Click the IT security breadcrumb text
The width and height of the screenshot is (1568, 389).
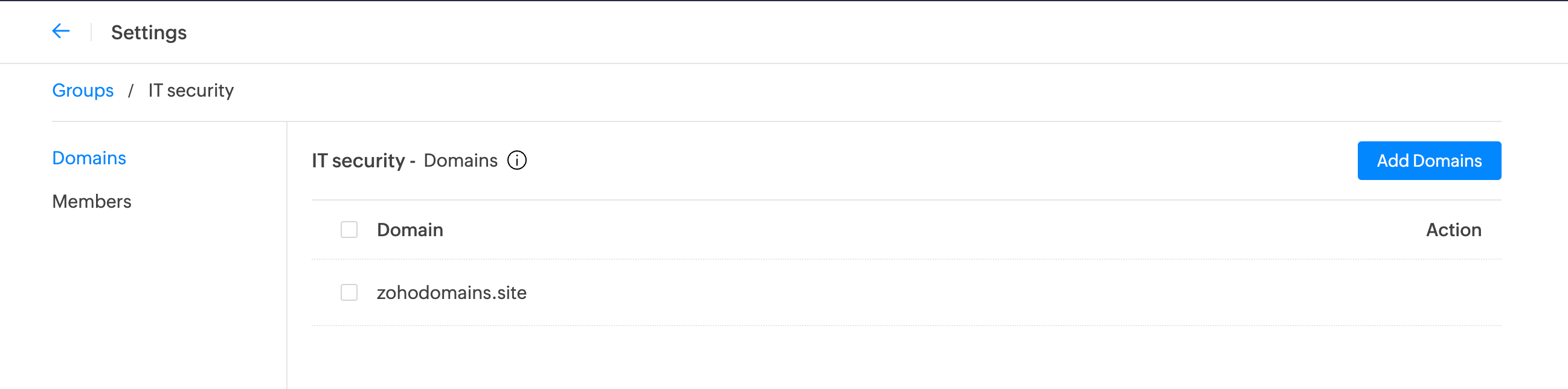[x=191, y=91]
